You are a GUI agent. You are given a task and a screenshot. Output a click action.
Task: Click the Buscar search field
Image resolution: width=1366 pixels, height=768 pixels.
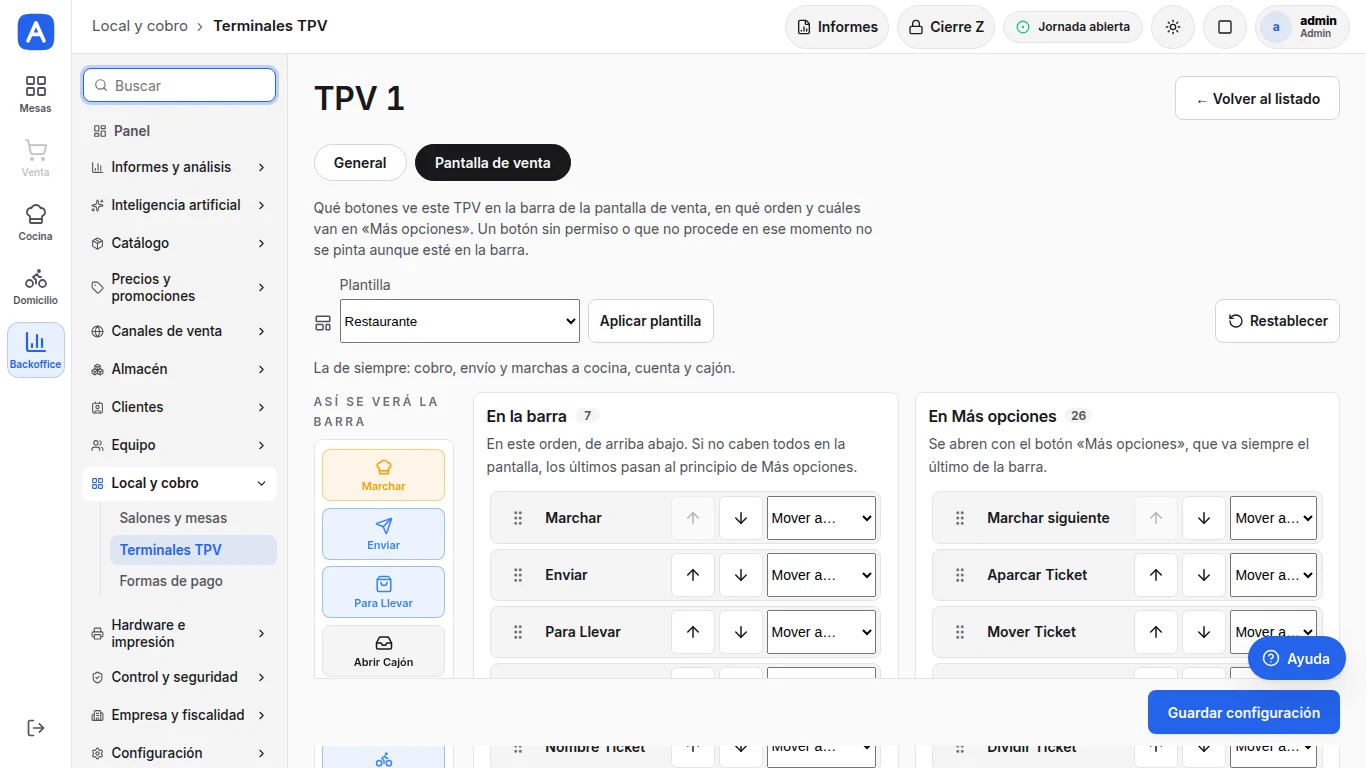(x=179, y=85)
